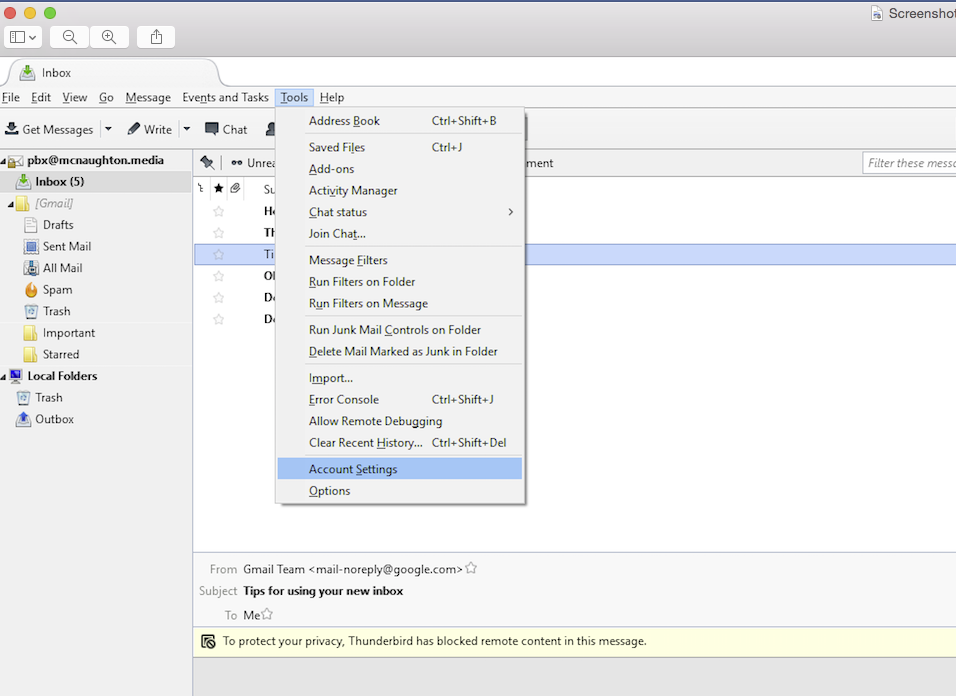This screenshot has width=956, height=696.
Task: Click the thread column icon in message list
Action: (x=201, y=188)
